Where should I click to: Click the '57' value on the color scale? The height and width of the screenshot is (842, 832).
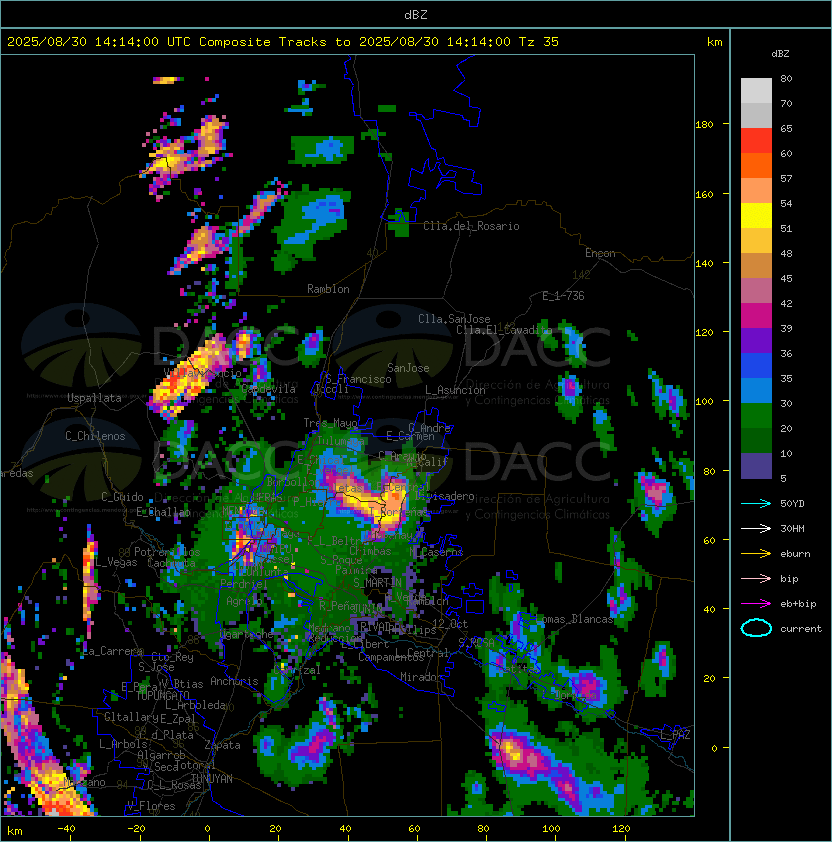786,178
